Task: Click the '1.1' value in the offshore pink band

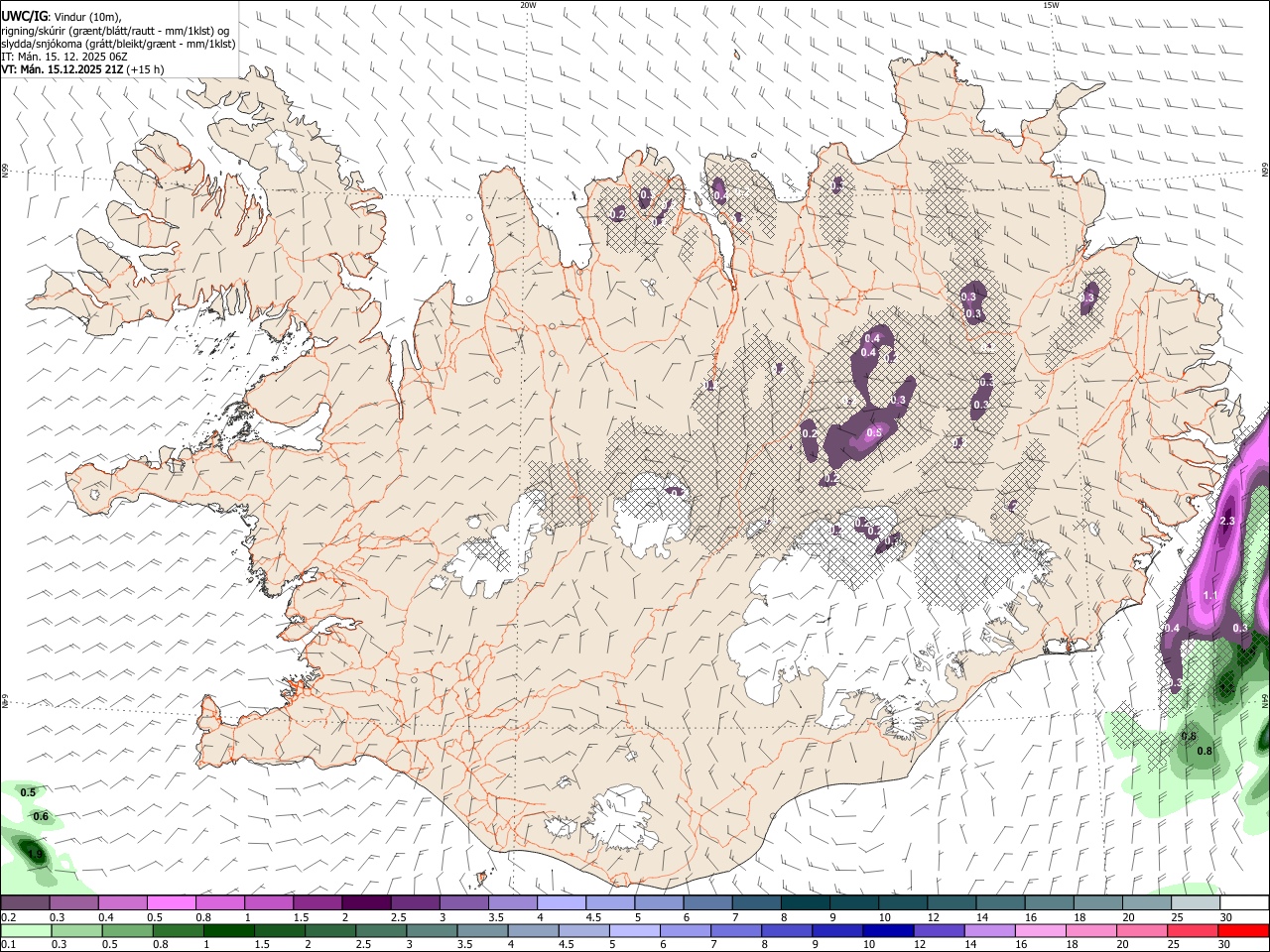Action: click(x=1210, y=595)
